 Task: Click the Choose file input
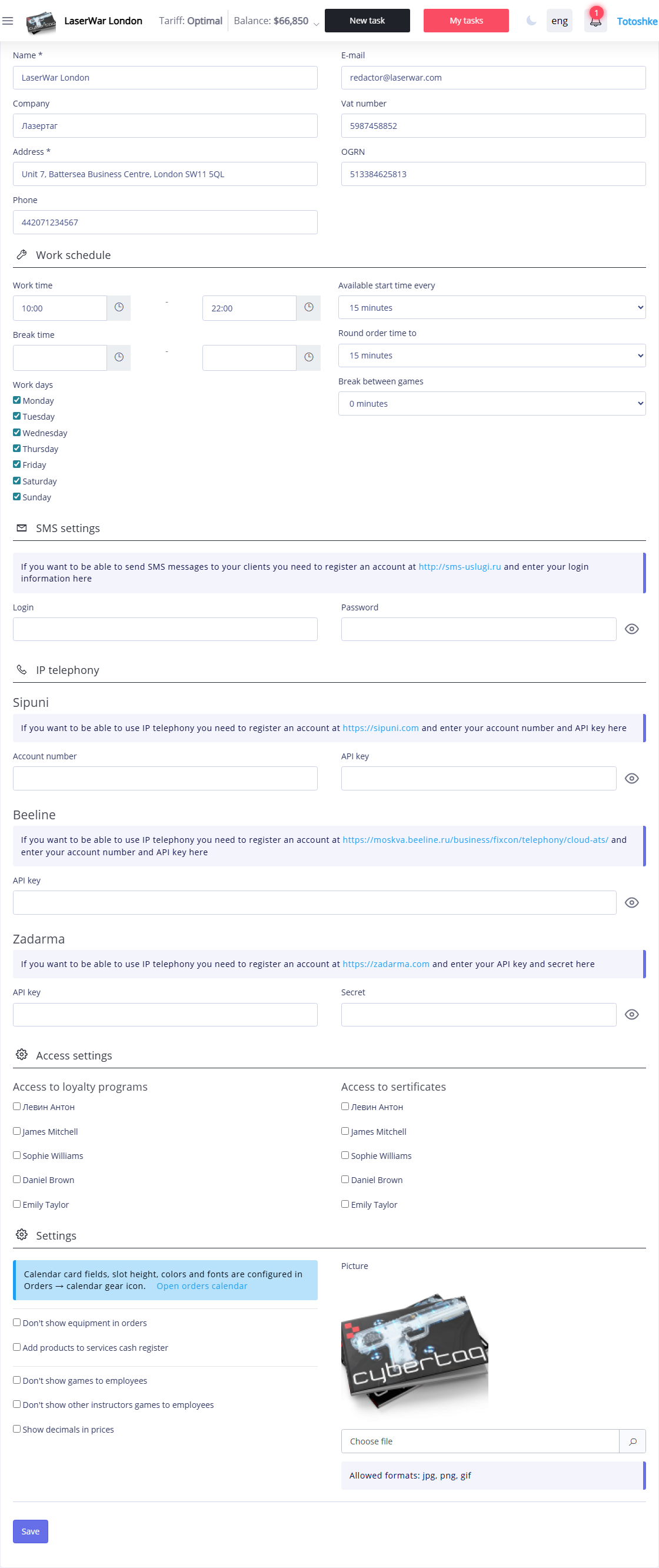tap(480, 1441)
